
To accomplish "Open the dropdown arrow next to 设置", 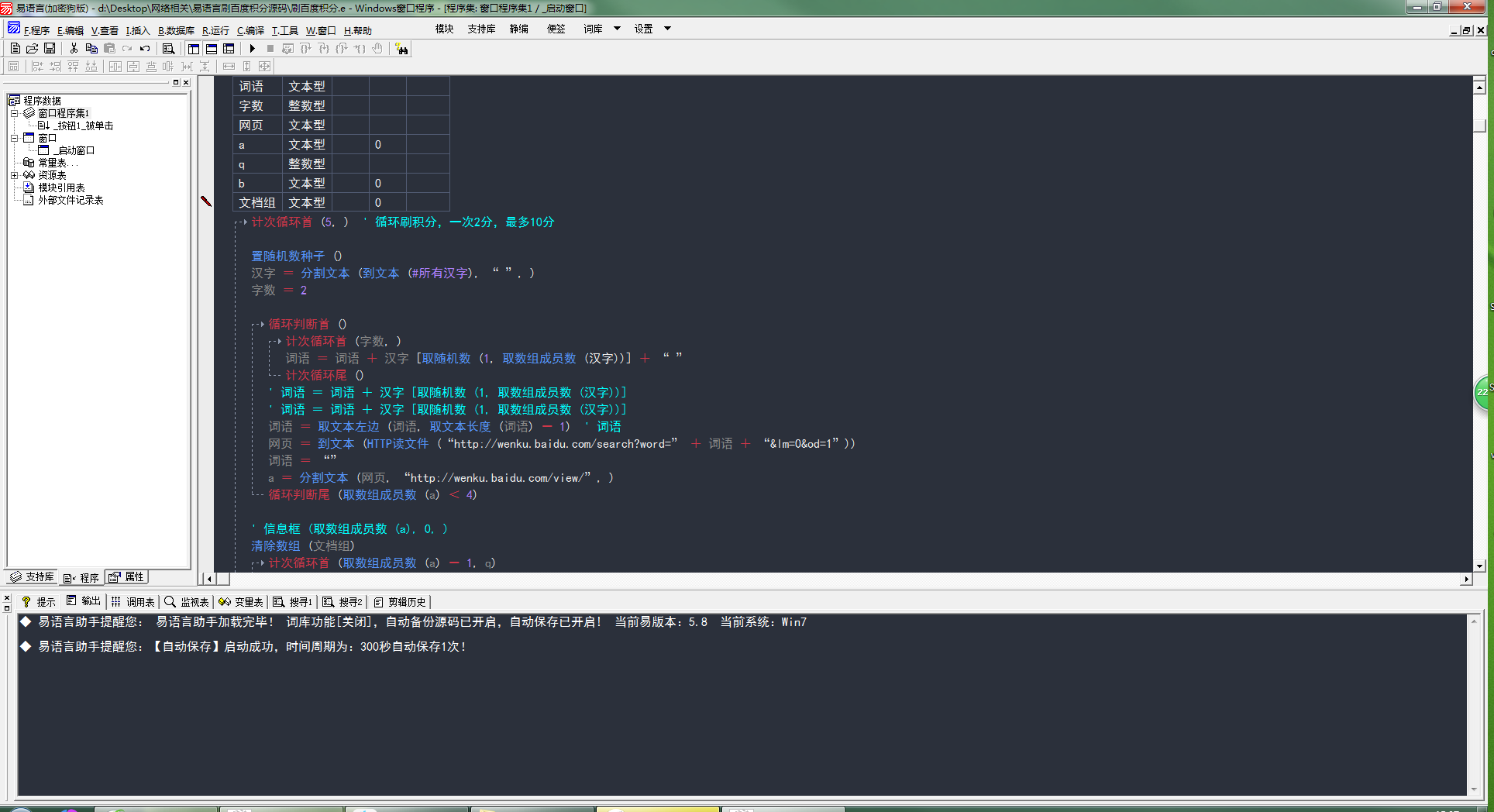I will pyautogui.click(x=667, y=29).
